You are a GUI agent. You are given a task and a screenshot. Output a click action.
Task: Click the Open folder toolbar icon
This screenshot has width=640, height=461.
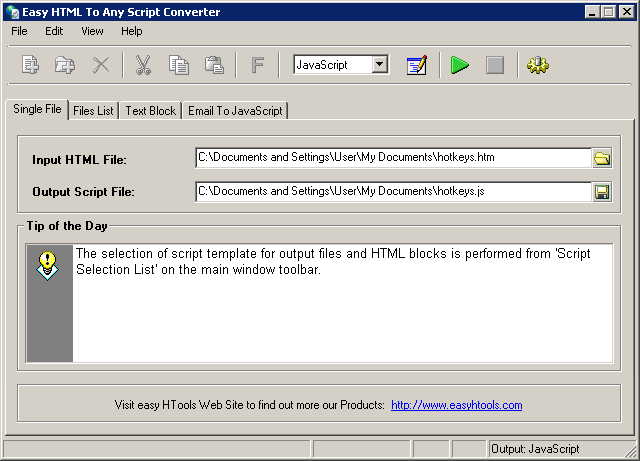tap(65, 65)
